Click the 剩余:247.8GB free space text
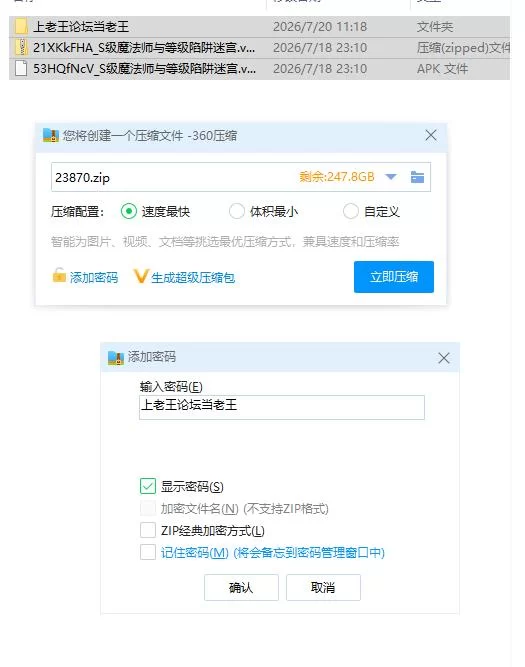Screen dimensions: 525x667 coord(337,177)
